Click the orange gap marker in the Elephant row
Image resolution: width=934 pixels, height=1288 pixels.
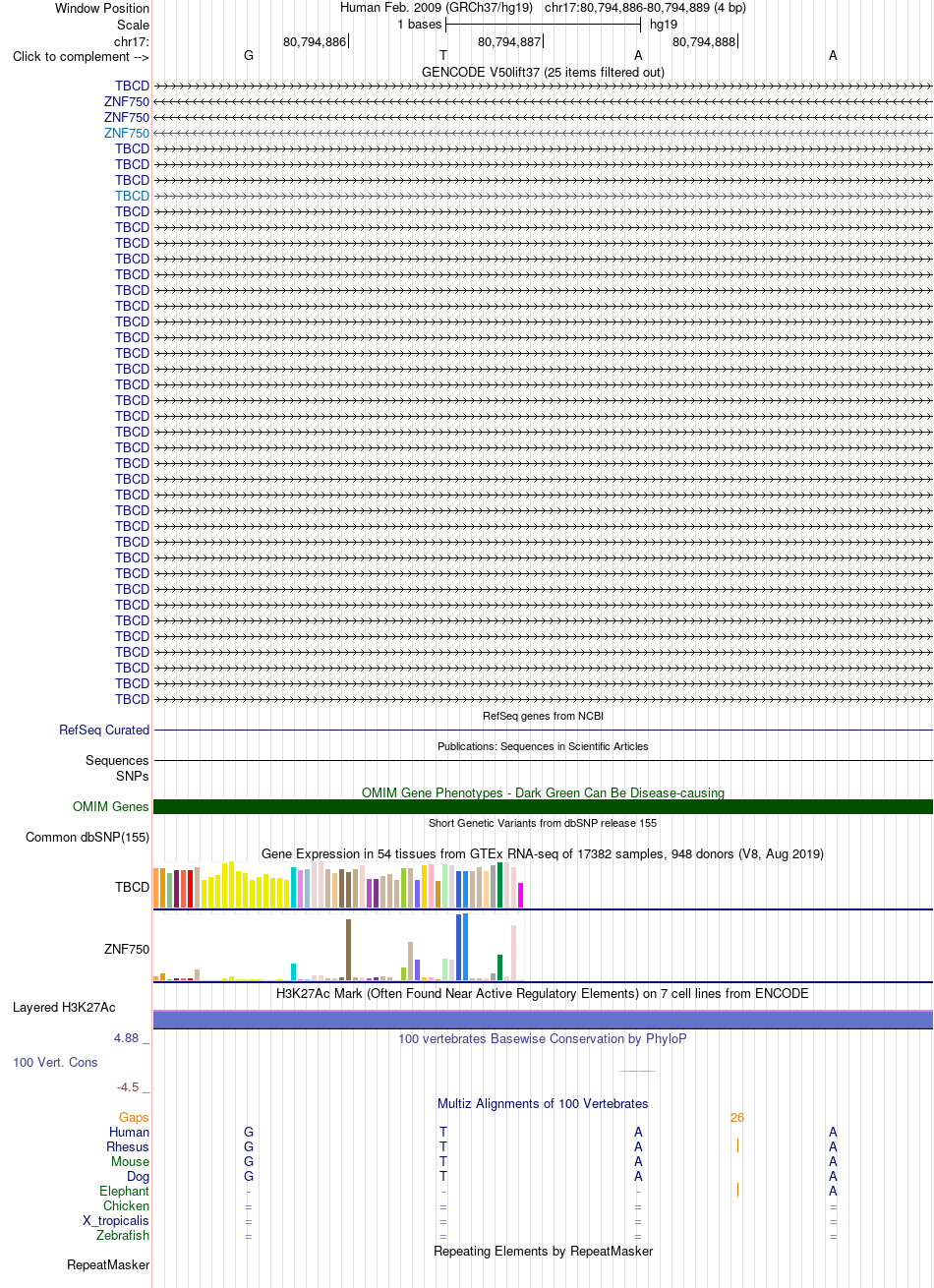click(x=737, y=1191)
